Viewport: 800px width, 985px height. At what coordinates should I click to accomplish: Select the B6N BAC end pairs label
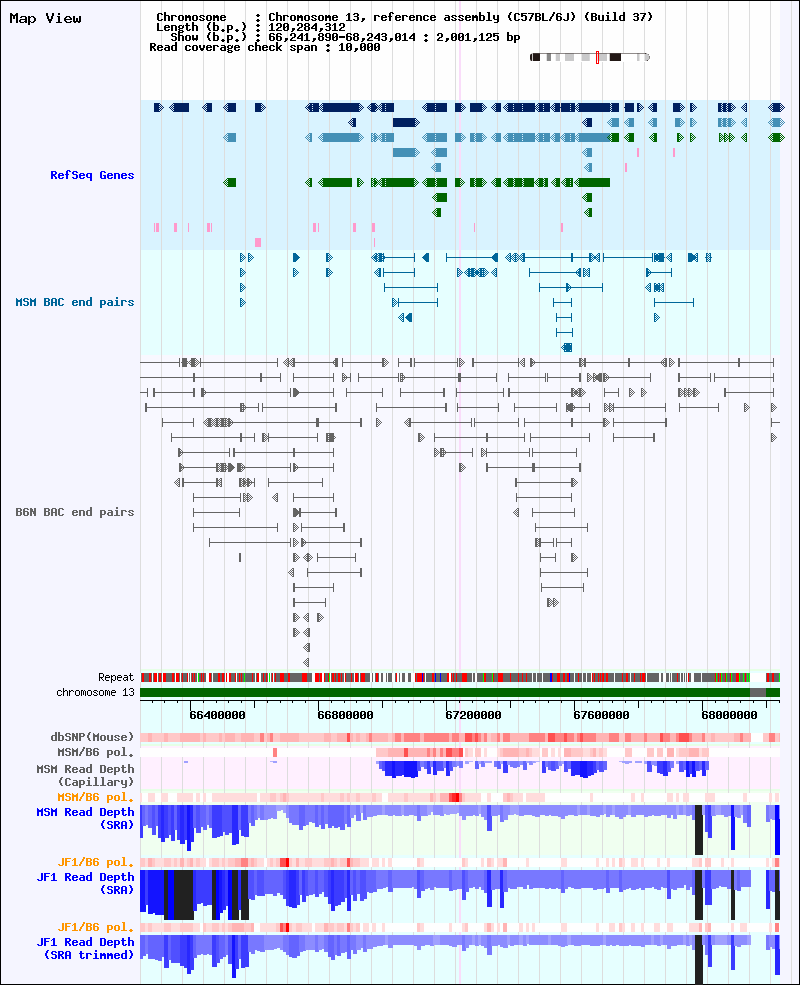pos(75,512)
